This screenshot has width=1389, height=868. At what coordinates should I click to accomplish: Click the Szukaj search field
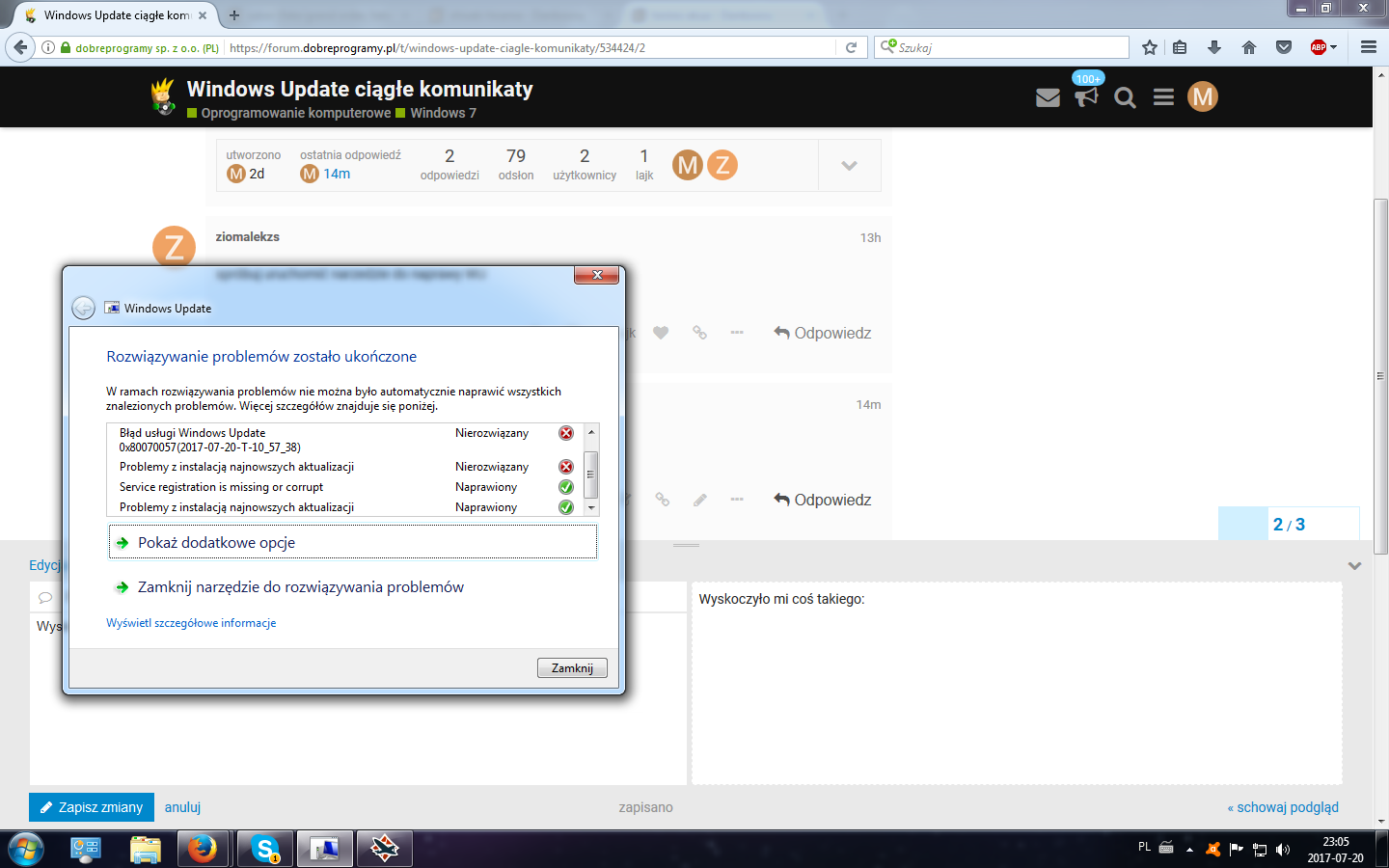pos(1001,47)
